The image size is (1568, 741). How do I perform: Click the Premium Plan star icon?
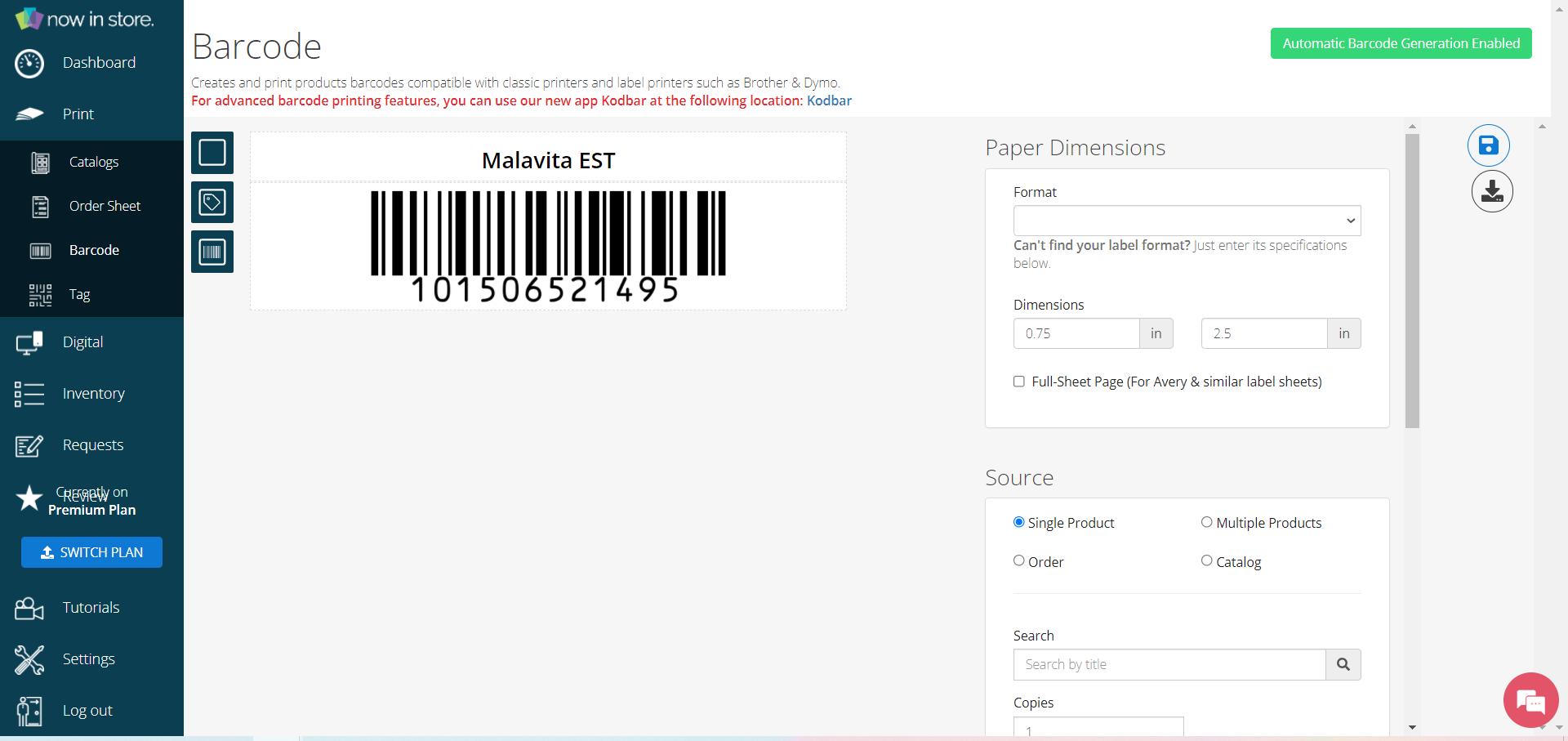[29, 498]
